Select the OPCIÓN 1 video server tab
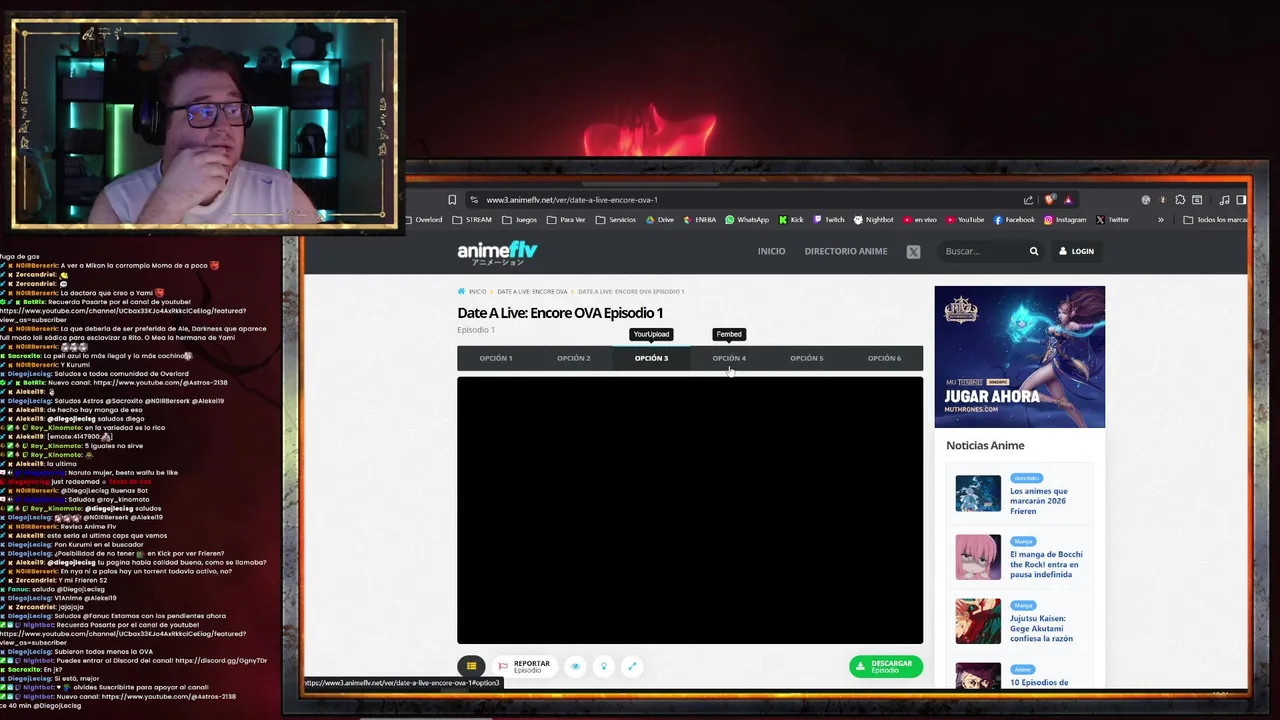The height and width of the screenshot is (720, 1280). (496, 358)
